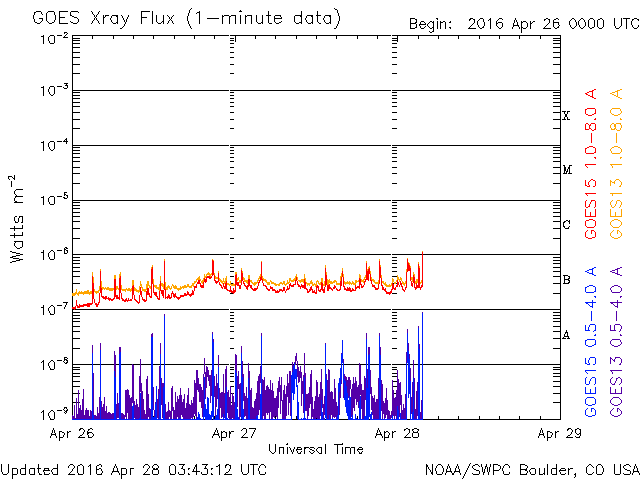640x480 pixels.
Task: Click the "Apr 29" x-axis date label
Action: pos(560,433)
